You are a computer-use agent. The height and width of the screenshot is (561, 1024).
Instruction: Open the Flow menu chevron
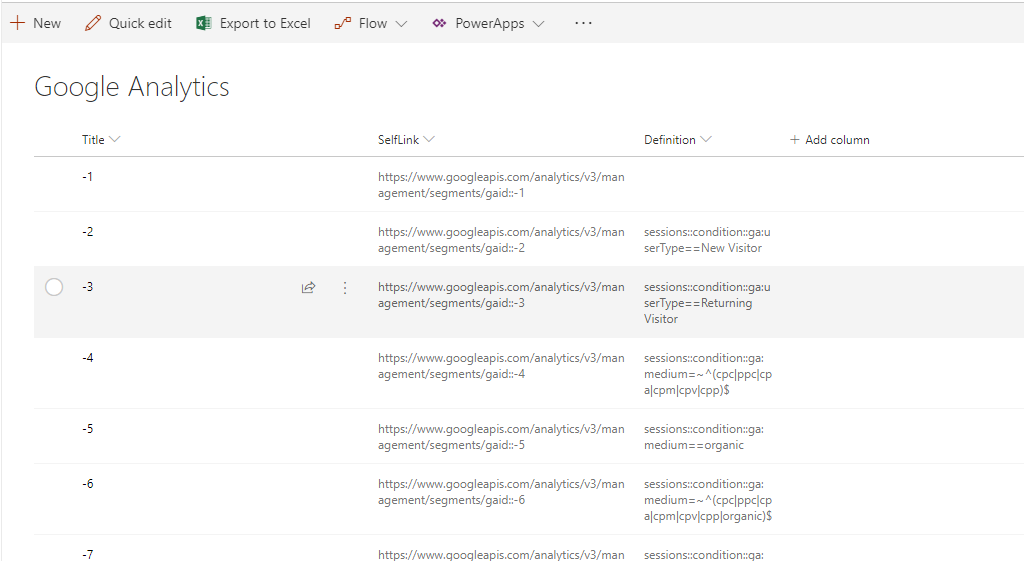(401, 24)
